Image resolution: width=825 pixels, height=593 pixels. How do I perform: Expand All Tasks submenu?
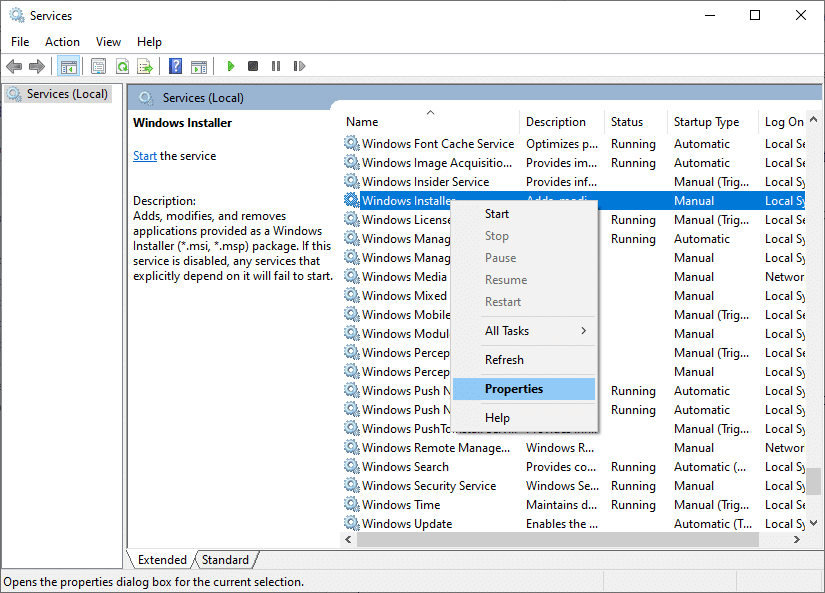pyautogui.click(x=524, y=331)
